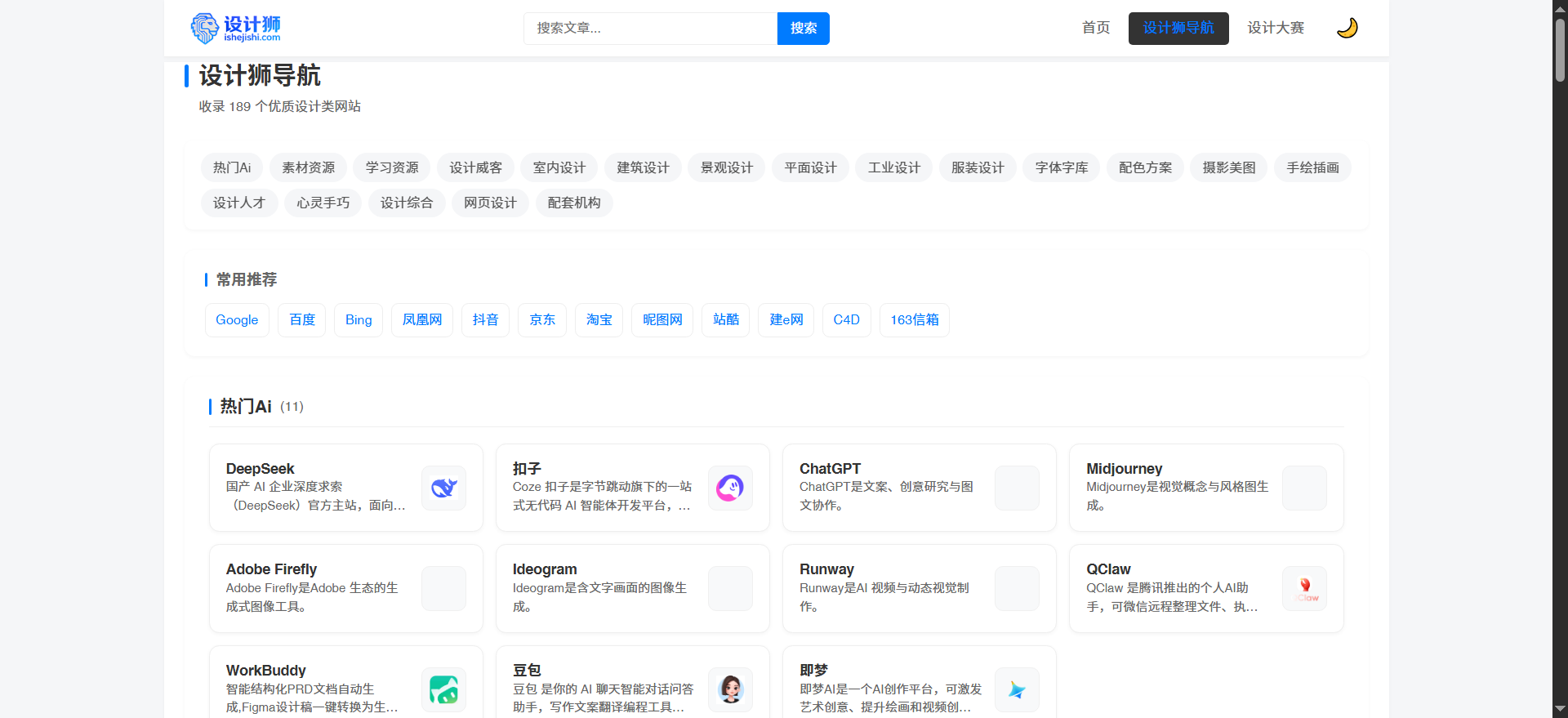This screenshot has height=718, width=1568.
Task: Open the Midjourney card title
Action: click(x=1125, y=469)
